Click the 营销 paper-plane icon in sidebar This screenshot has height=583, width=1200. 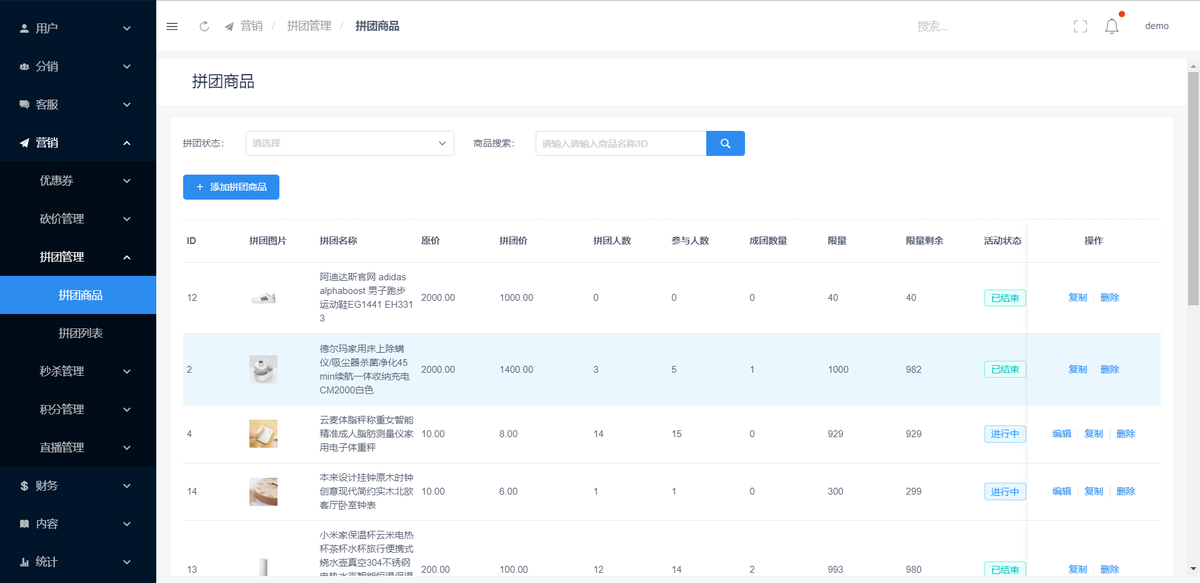click(25, 143)
